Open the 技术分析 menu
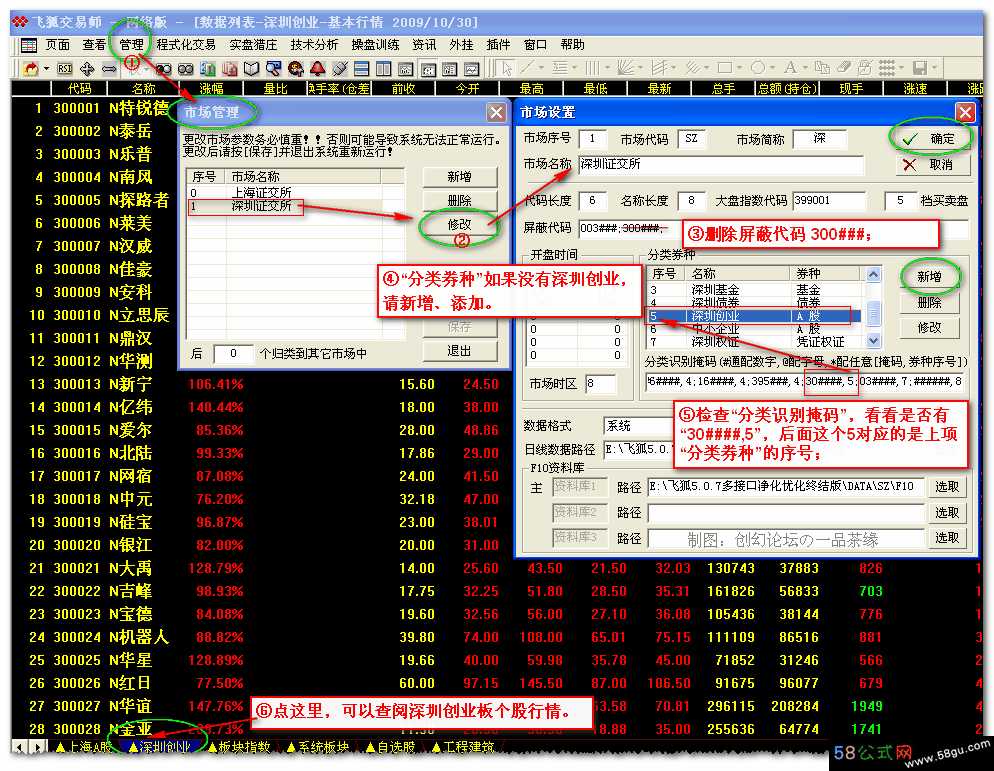 [x=314, y=45]
